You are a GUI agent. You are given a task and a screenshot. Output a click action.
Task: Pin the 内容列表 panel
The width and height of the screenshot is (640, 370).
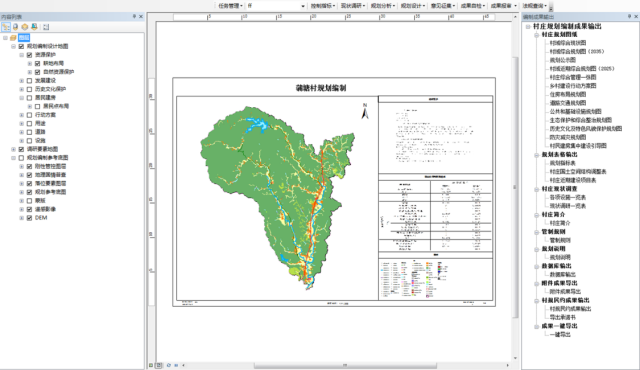tap(134, 16)
